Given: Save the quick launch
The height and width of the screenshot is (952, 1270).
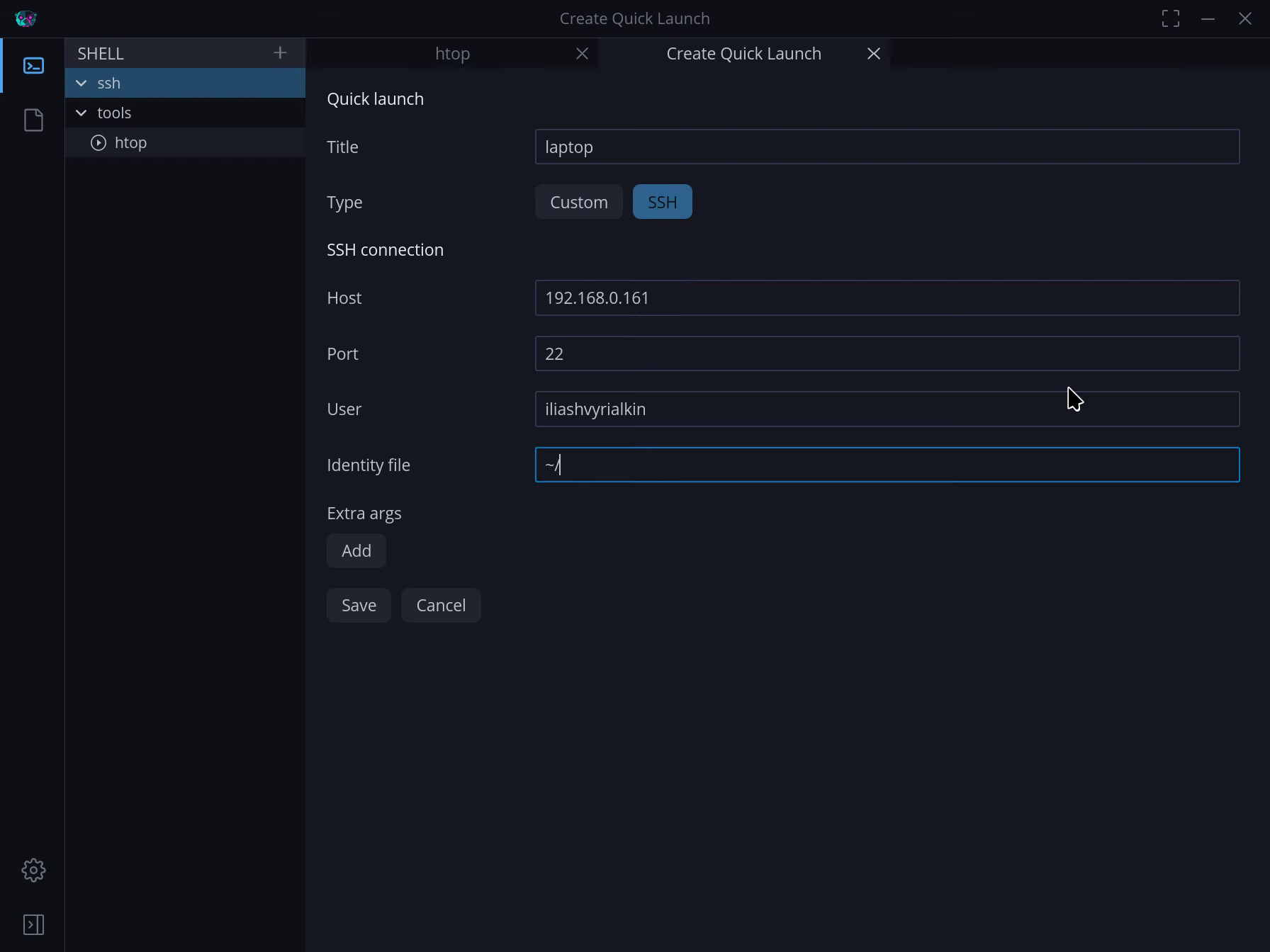Looking at the screenshot, I should pyautogui.click(x=359, y=605).
